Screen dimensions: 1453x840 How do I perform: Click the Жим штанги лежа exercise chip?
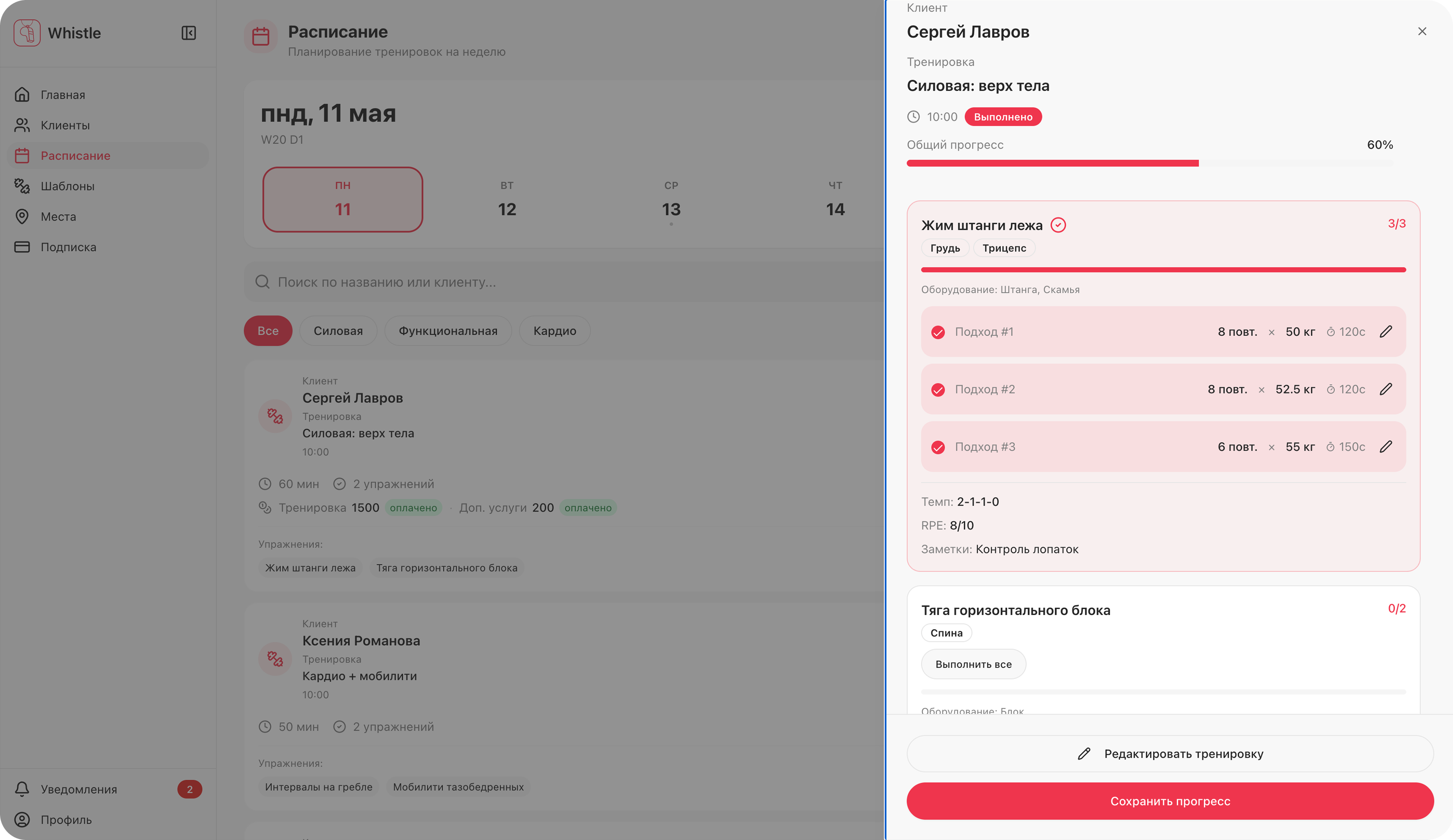pyautogui.click(x=310, y=568)
